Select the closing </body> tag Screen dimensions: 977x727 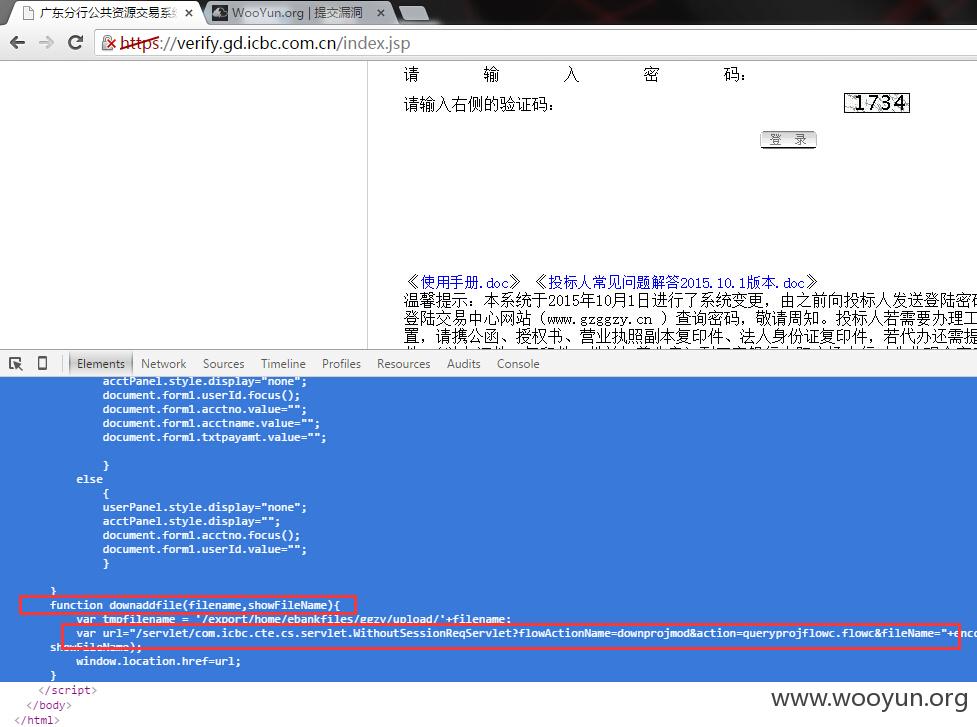[49, 705]
